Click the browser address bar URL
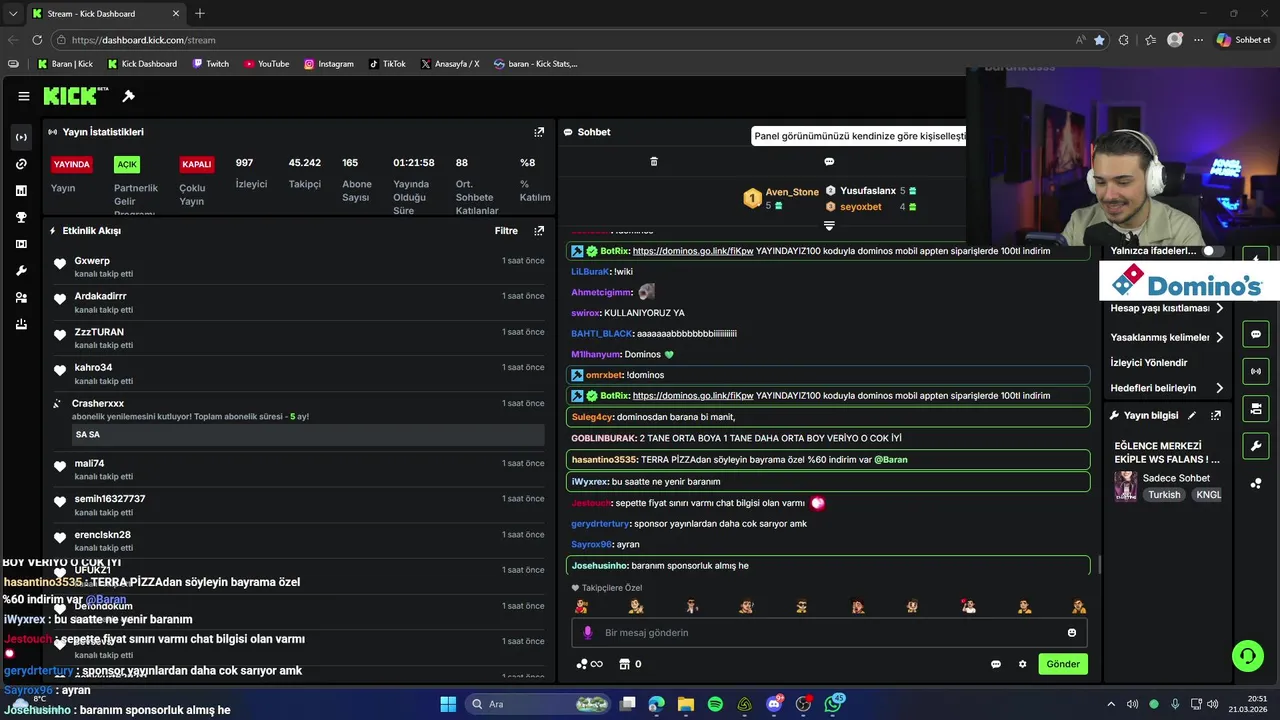Screen dimensions: 1280x720 coord(143,40)
